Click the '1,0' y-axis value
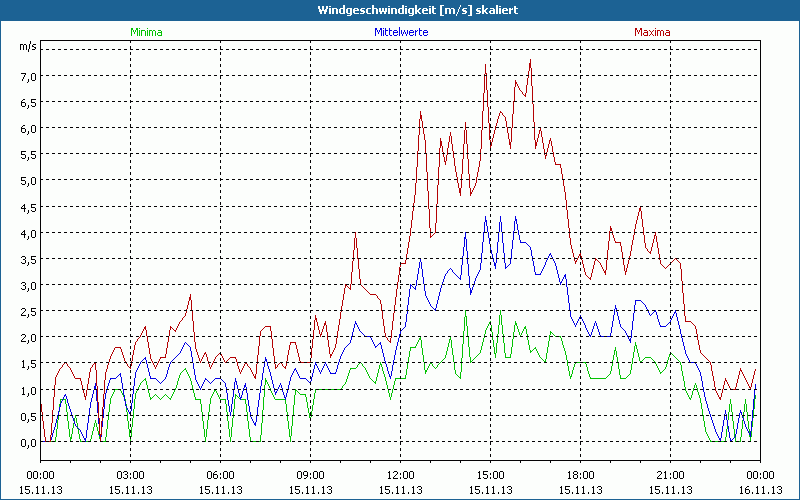The width and height of the screenshot is (800, 500). [x=29, y=390]
